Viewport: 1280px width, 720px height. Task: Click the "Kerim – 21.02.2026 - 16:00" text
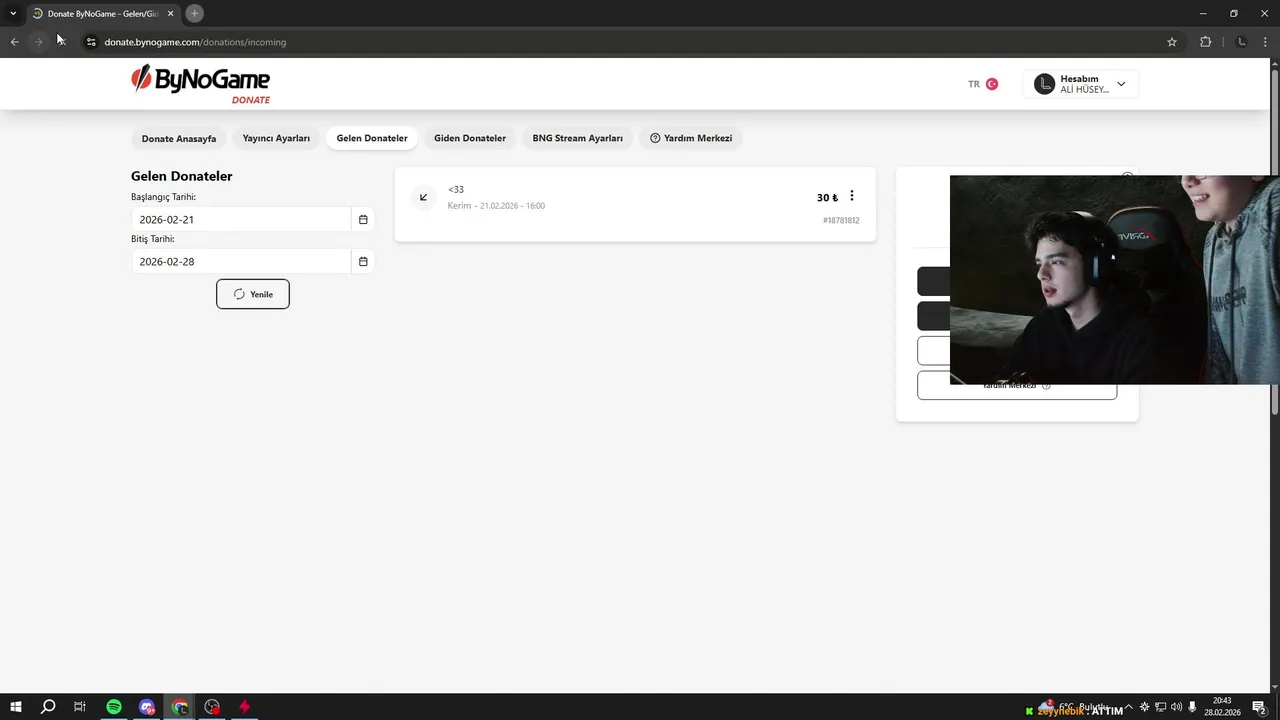point(496,206)
